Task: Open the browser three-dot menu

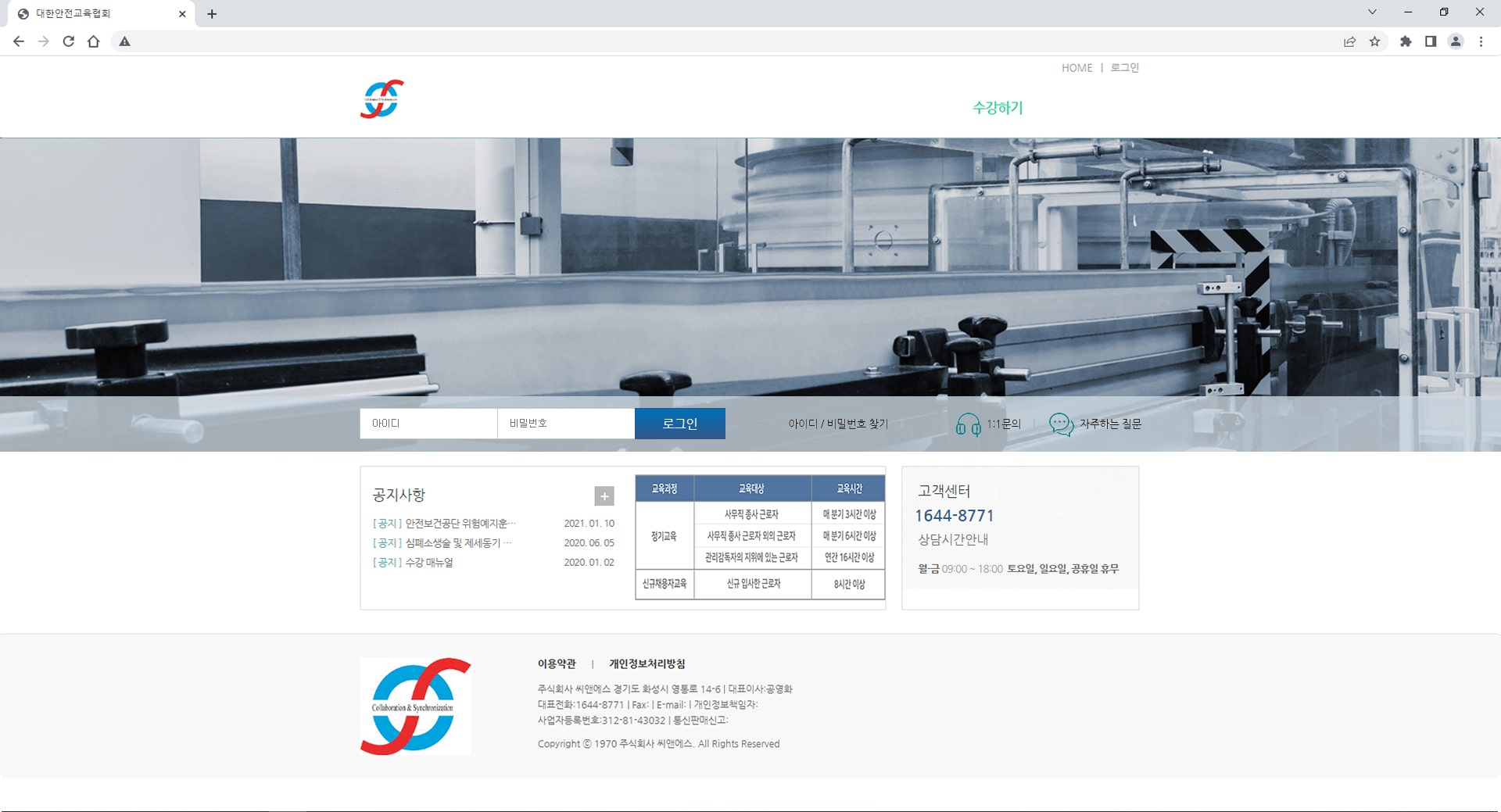Action: (1481, 41)
